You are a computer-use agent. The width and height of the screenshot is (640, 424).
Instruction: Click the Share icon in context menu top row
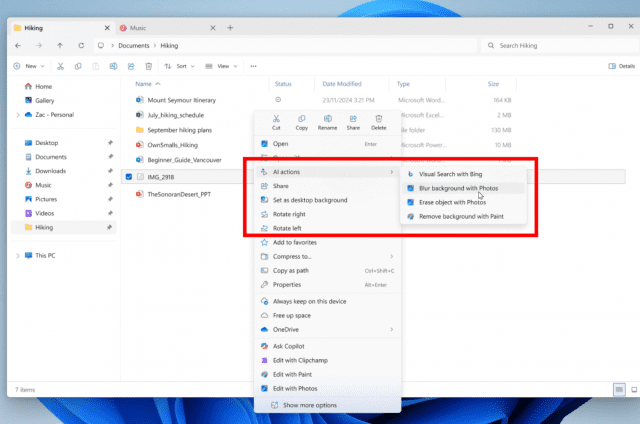point(353,122)
